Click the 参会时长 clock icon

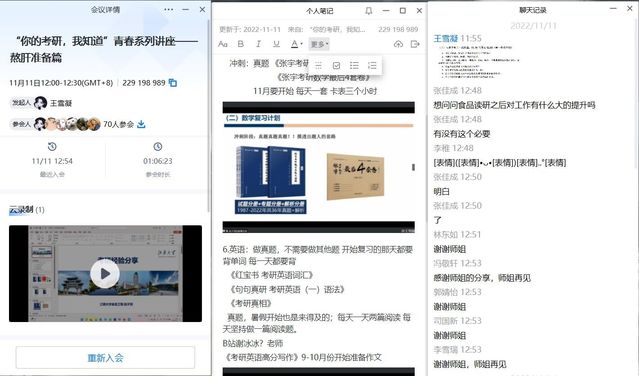[158, 146]
